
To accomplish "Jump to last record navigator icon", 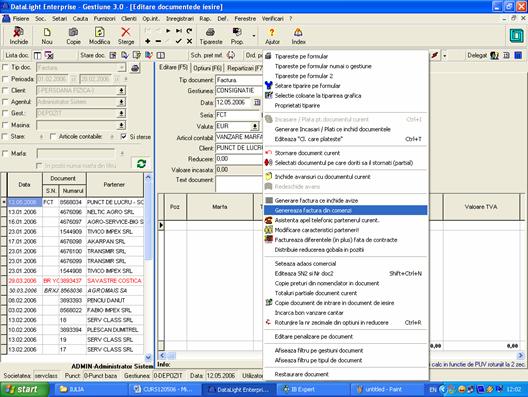I will click(179, 31).
